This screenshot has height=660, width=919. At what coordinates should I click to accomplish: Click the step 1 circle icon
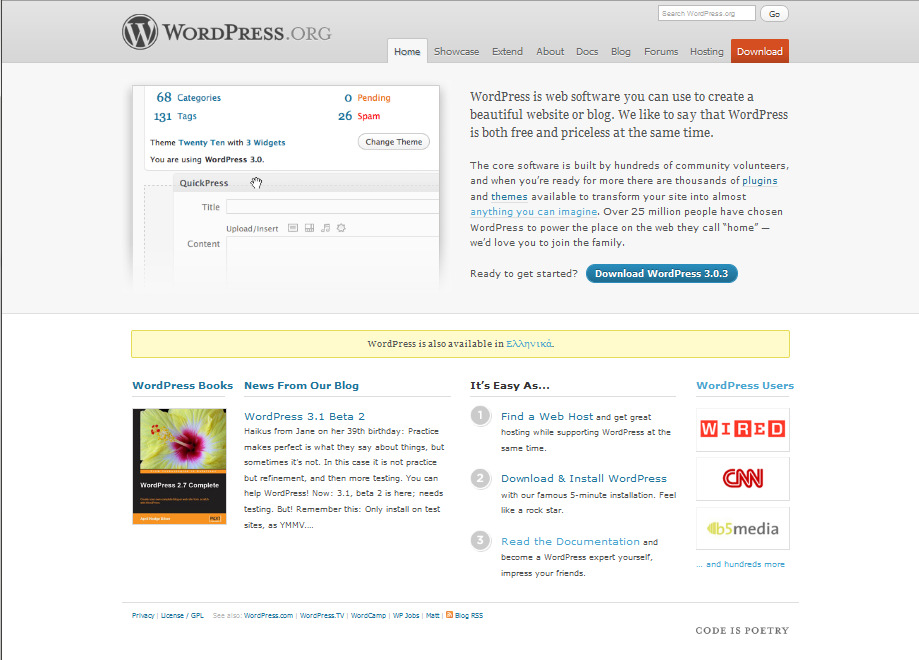pyautogui.click(x=480, y=416)
